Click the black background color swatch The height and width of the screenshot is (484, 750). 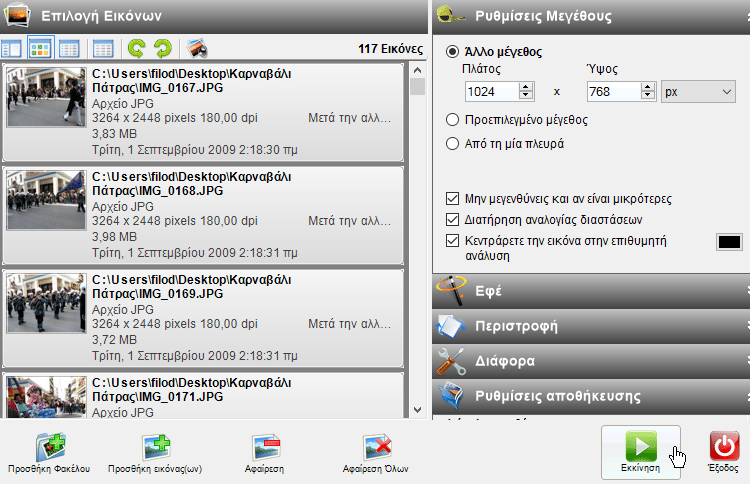click(729, 242)
